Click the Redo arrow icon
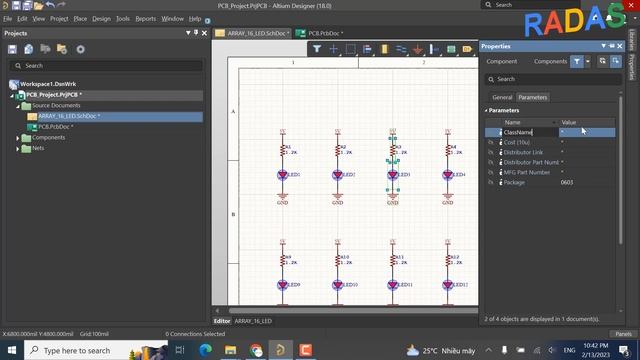Image resolution: width=640 pixels, height=360 pixels. coord(61,5)
